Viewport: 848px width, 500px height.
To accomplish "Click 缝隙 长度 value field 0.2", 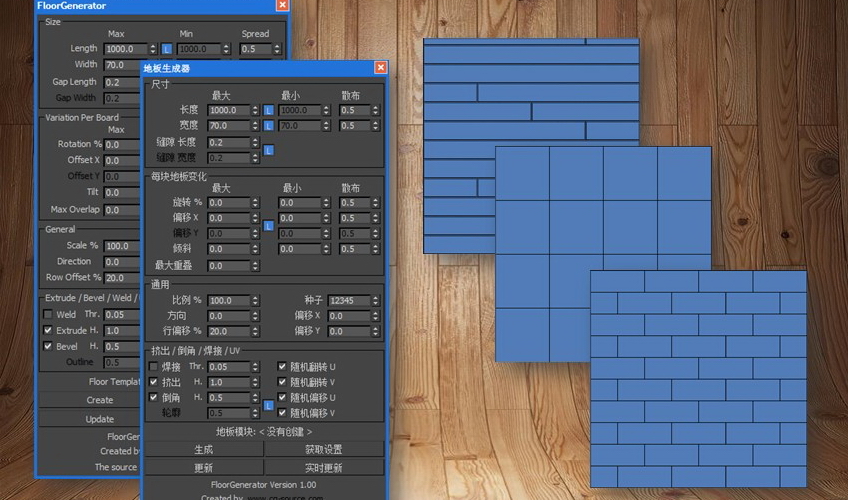I will pos(229,143).
